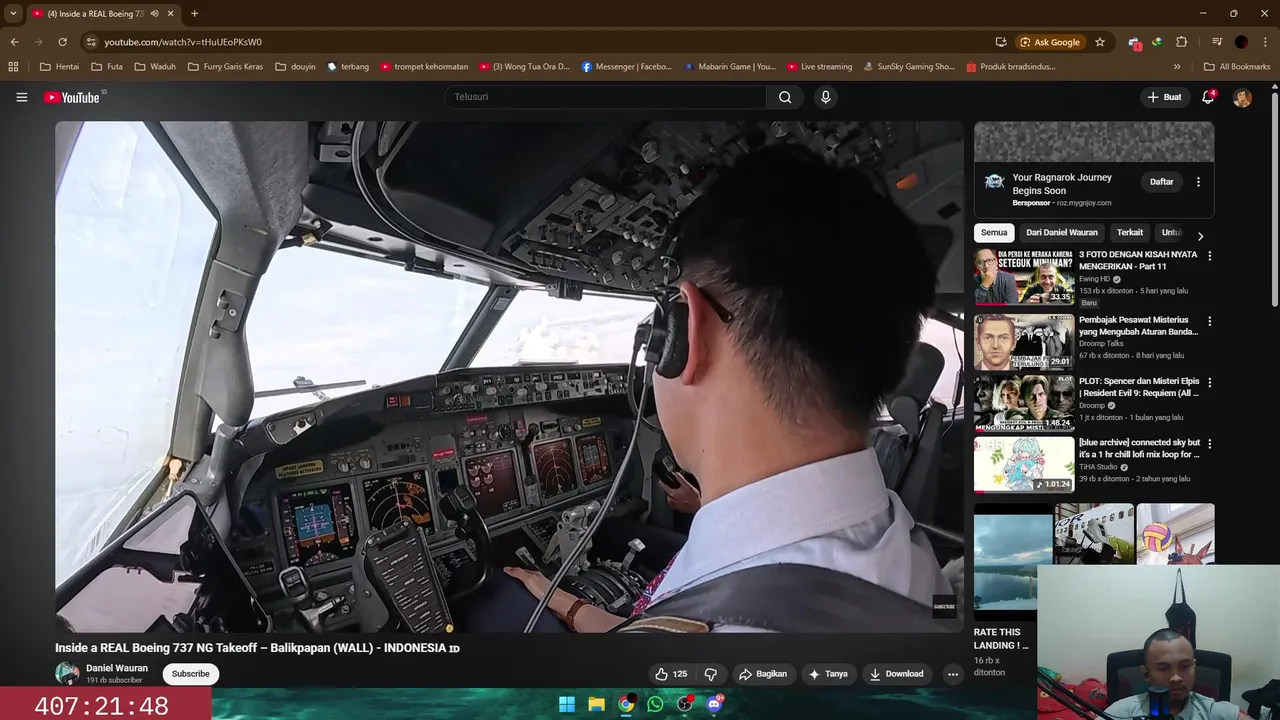The height and width of the screenshot is (720, 1280).
Task: Open Windows Start menu on taskbar
Action: (567, 704)
